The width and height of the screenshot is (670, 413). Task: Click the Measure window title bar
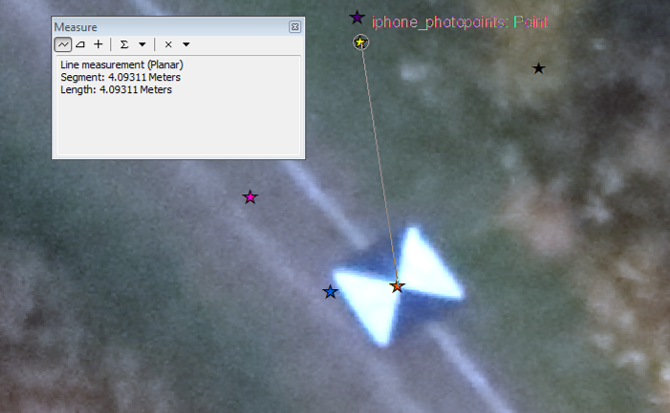point(171,27)
